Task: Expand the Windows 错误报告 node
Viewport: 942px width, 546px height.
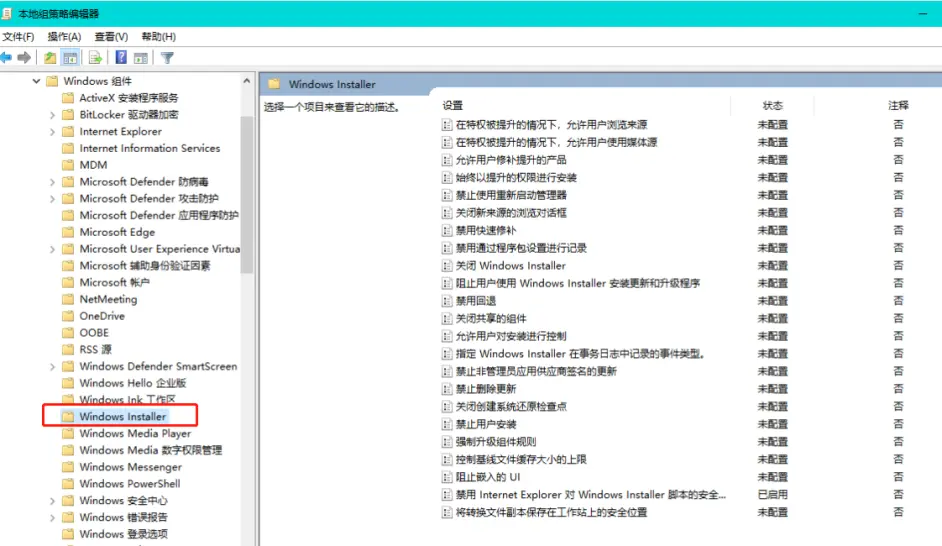Action: click(x=52, y=518)
